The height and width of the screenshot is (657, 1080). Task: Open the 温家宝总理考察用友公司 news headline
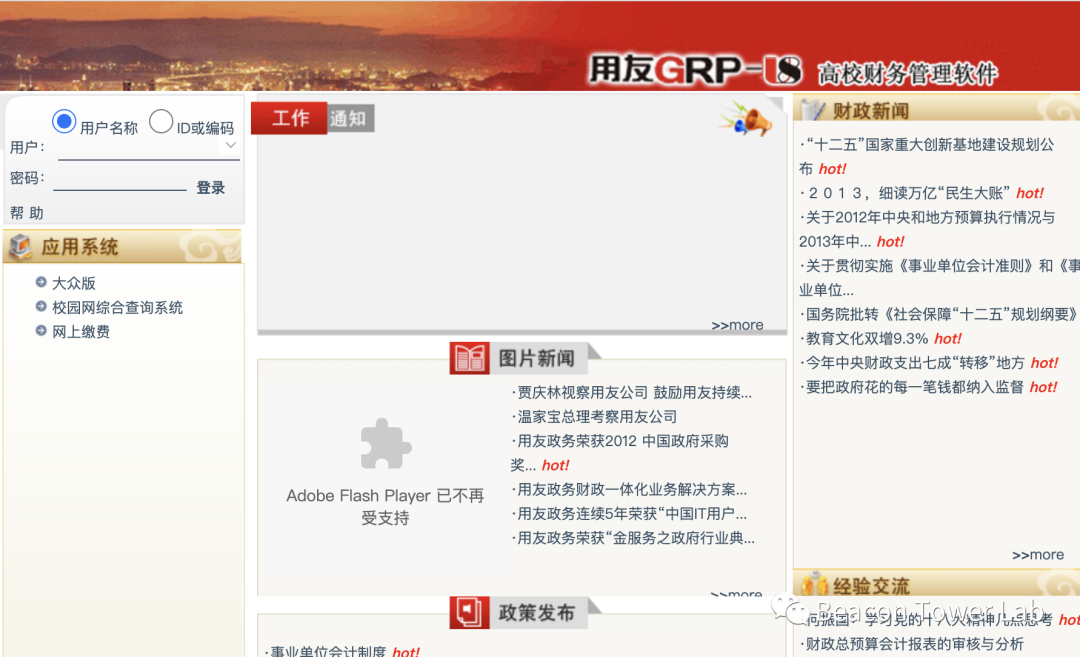click(x=597, y=417)
